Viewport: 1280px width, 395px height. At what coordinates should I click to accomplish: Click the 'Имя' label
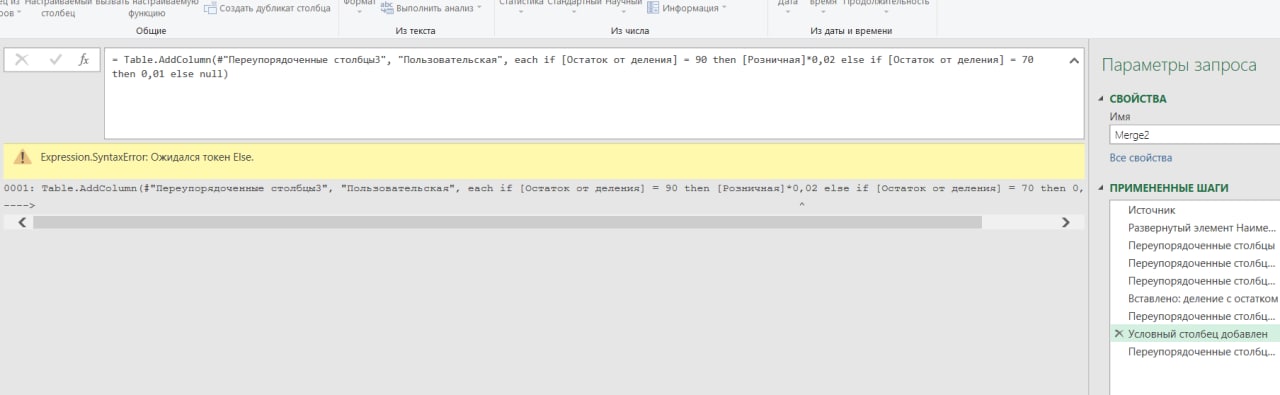point(1120,117)
